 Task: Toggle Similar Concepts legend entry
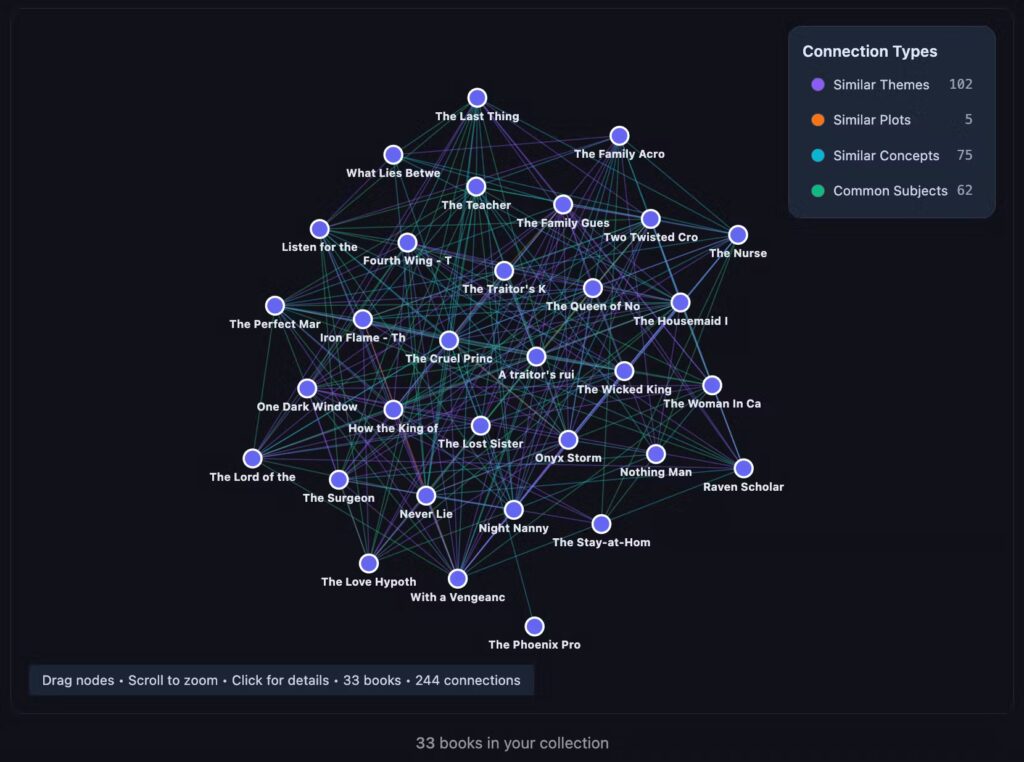click(885, 155)
